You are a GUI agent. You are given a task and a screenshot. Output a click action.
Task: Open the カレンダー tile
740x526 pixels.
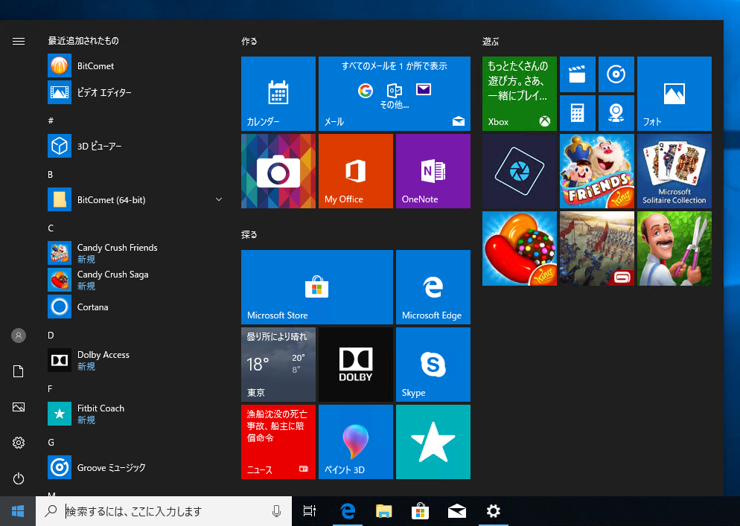tap(278, 93)
